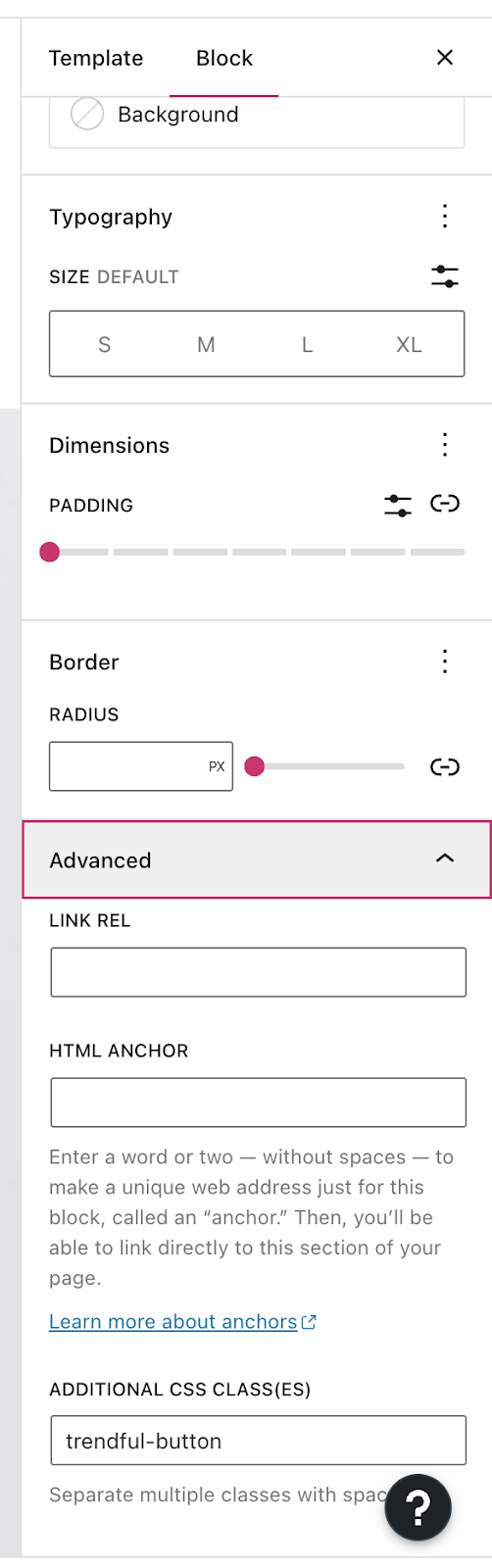The height and width of the screenshot is (1568, 492).
Task: Click the border radius slider handle
Action: click(255, 766)
